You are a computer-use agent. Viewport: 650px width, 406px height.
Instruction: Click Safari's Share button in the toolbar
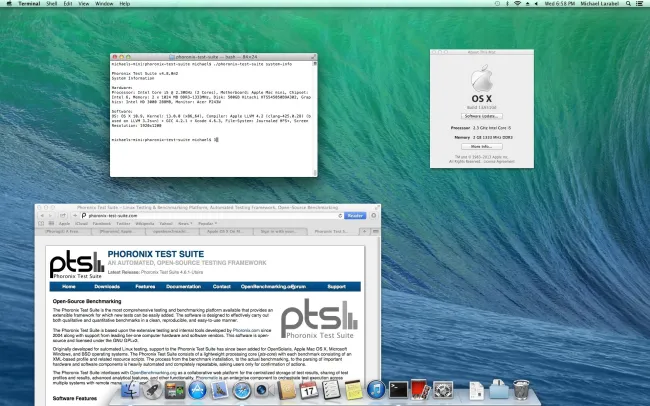tap(63, 216)
